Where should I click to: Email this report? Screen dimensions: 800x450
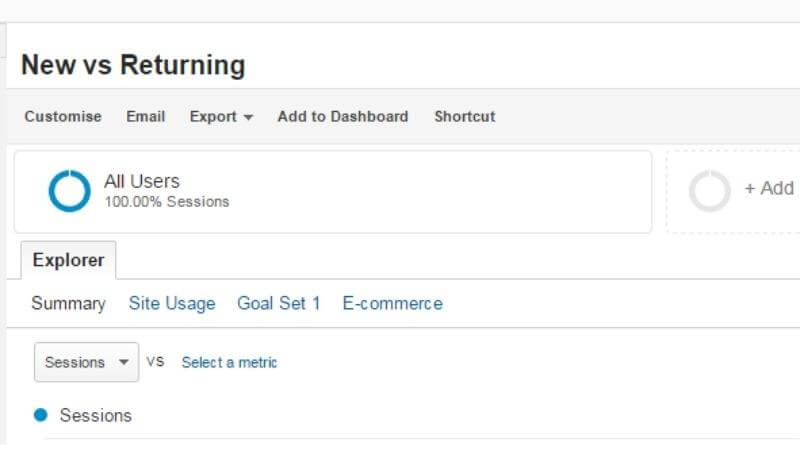(x=145, y=117)
